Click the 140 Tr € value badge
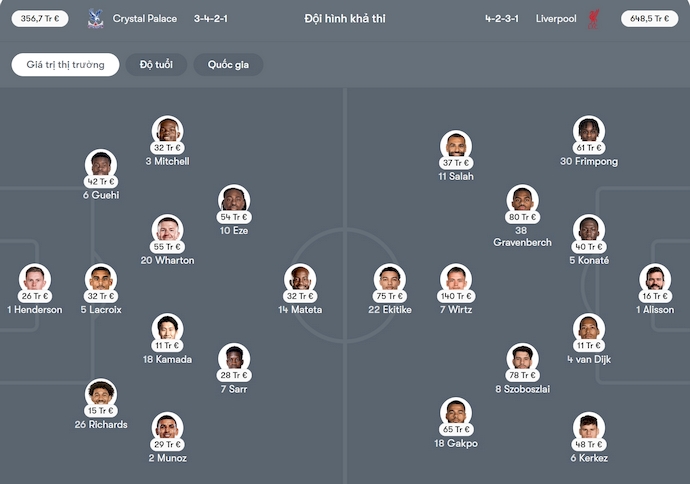The image size is (690, 484). pyautogui.click(x=455, y=296)
